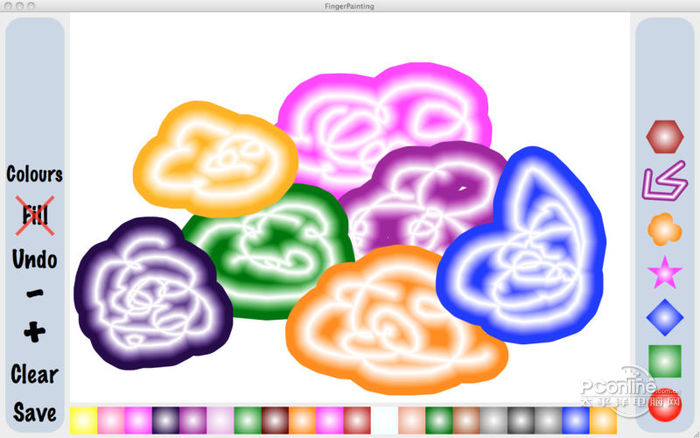This screenshot has width=700, height=438.
Task: Pick the red circle stamp shape
Action: pos(665,405)
